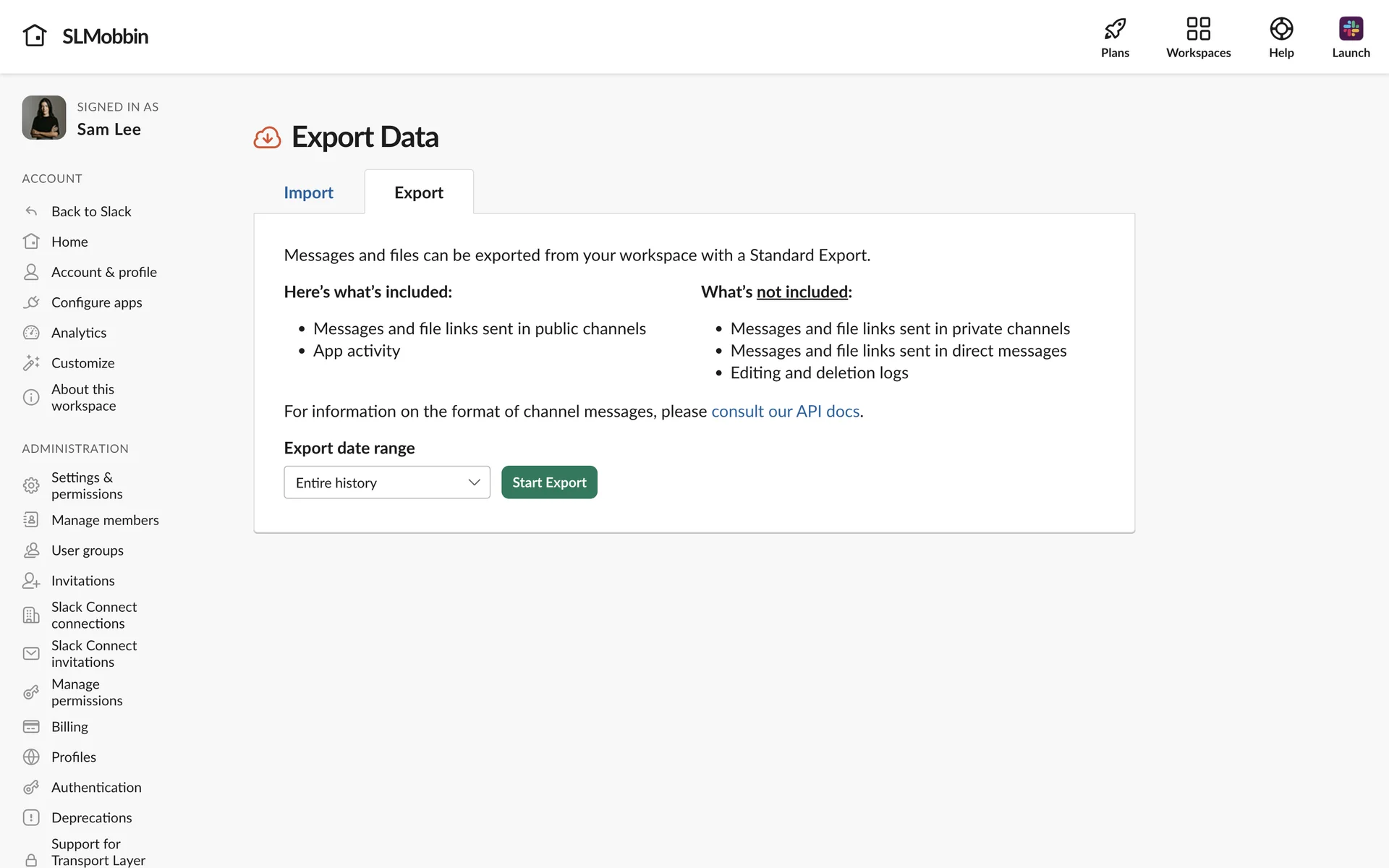The height and width of the screenshot is (868, 1389).
Task: Open the Deprecations sidebar item
Action: [x=91, y=818]
